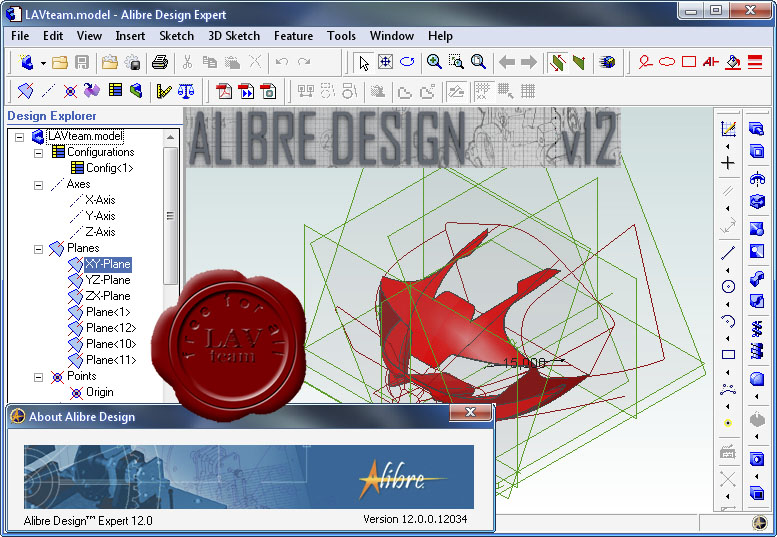Expand the flyout arrow below Rectangle tool
This screenshot has width=777, height=537.
pos(727,373)
